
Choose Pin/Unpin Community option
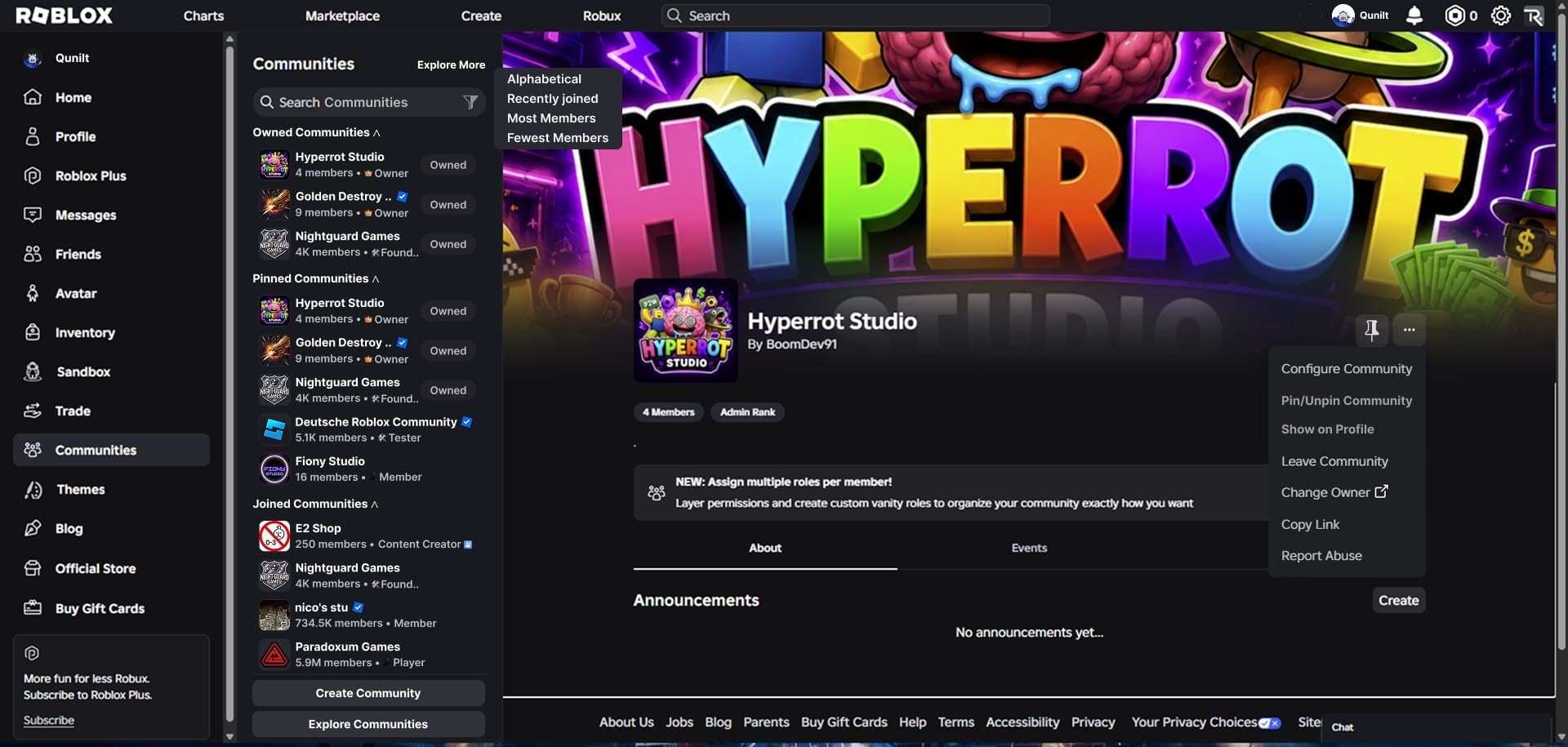click(x=1346, y=400)
